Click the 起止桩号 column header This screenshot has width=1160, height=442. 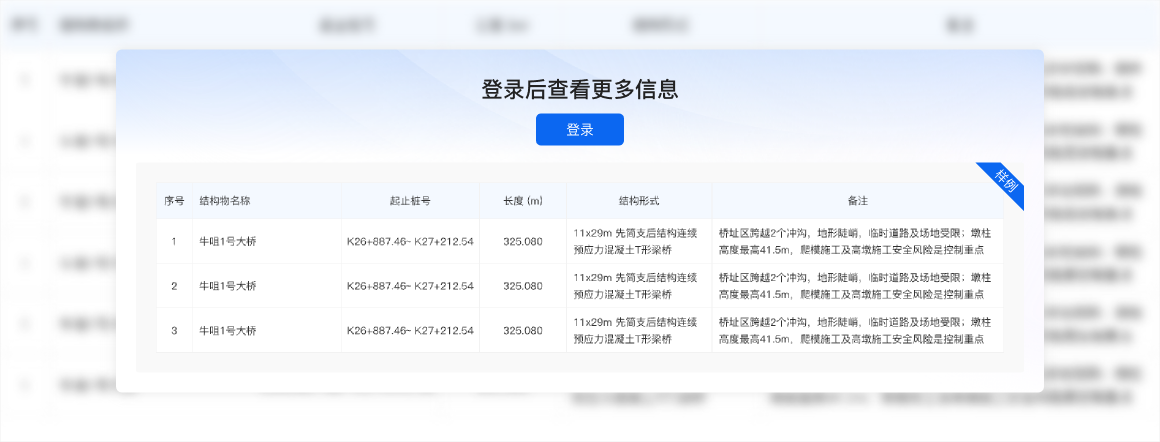coord(410,201)
